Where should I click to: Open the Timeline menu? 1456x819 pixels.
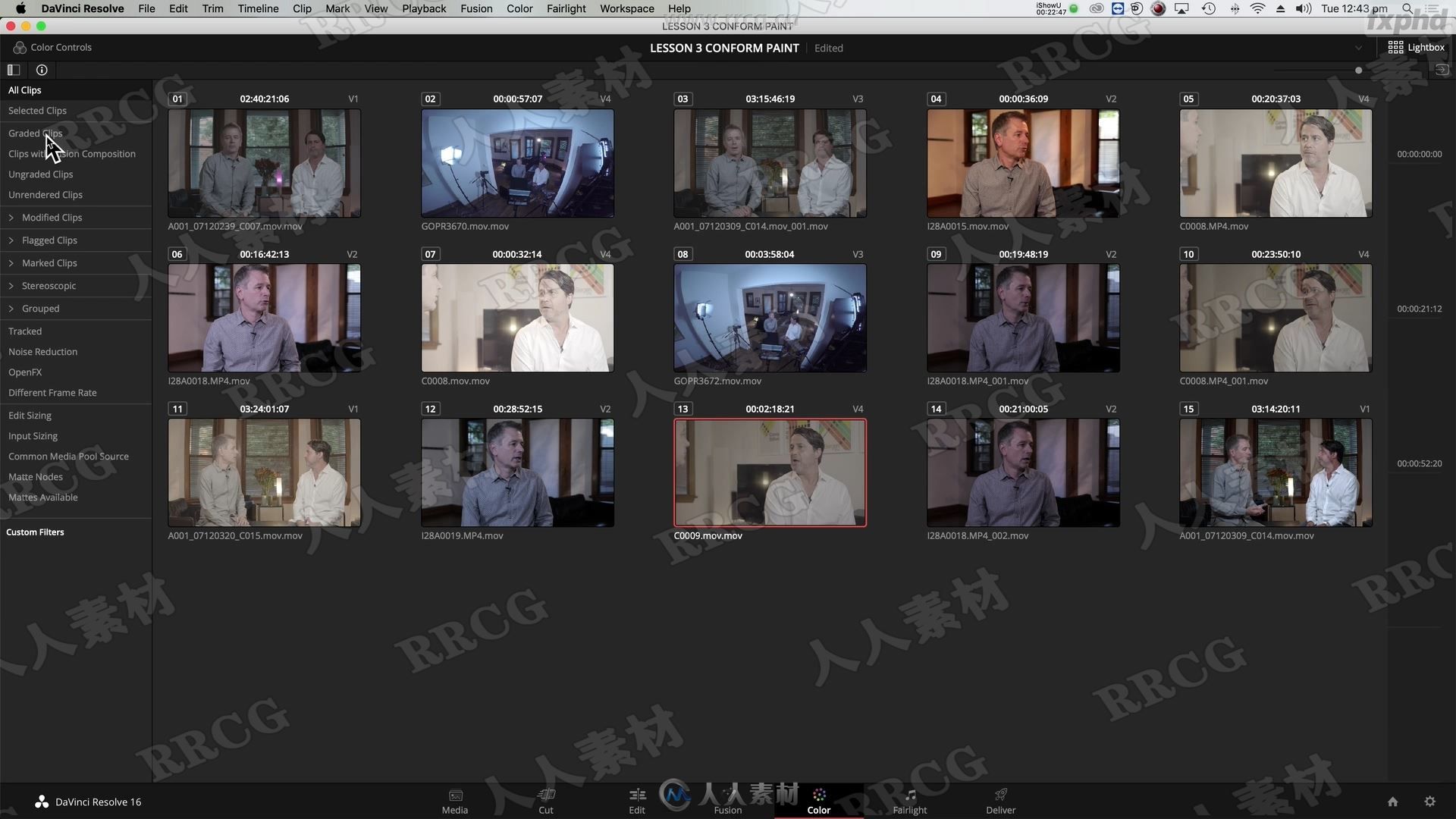point(258,8)
